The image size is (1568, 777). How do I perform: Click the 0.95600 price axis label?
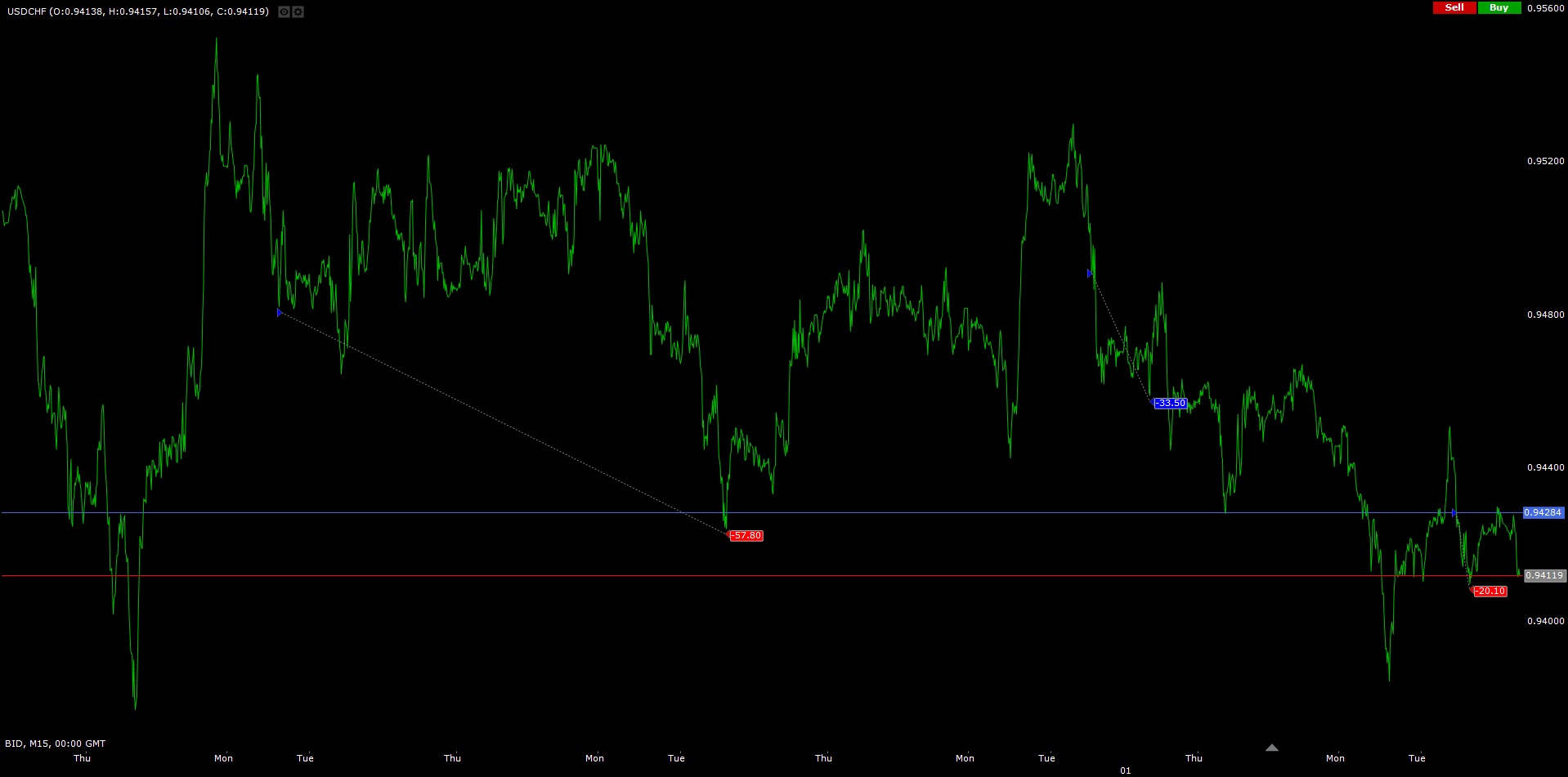coord(1545,8)
